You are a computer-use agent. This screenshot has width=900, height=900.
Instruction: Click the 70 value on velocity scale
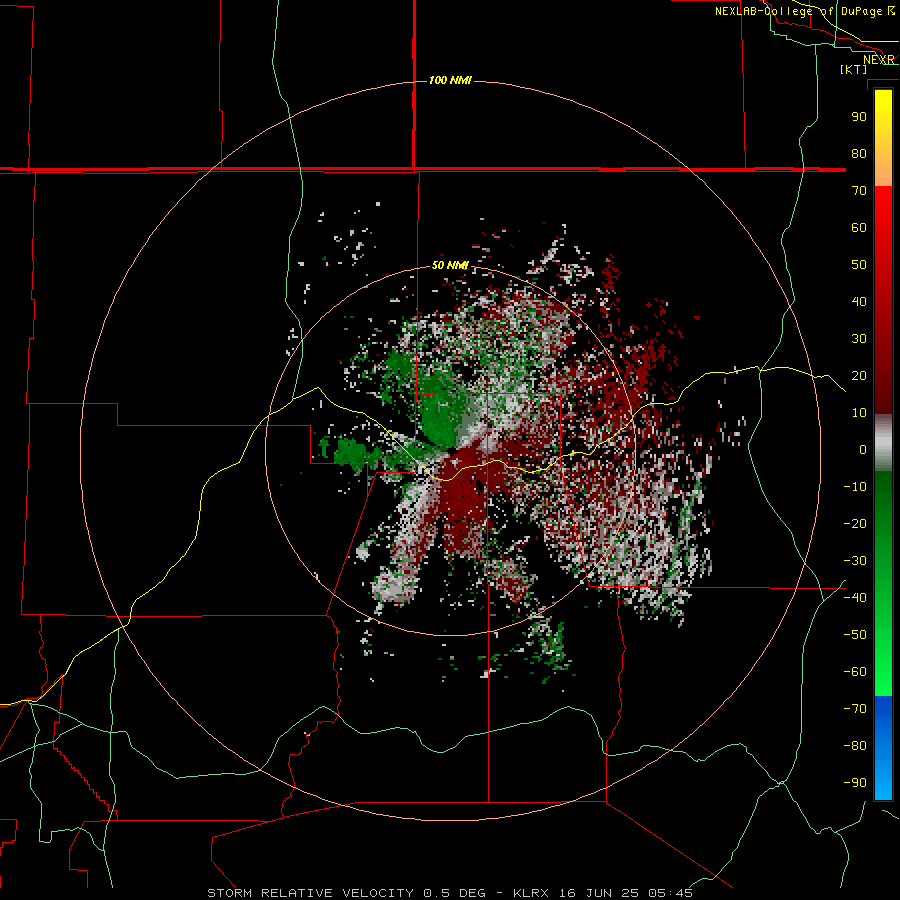859,191
